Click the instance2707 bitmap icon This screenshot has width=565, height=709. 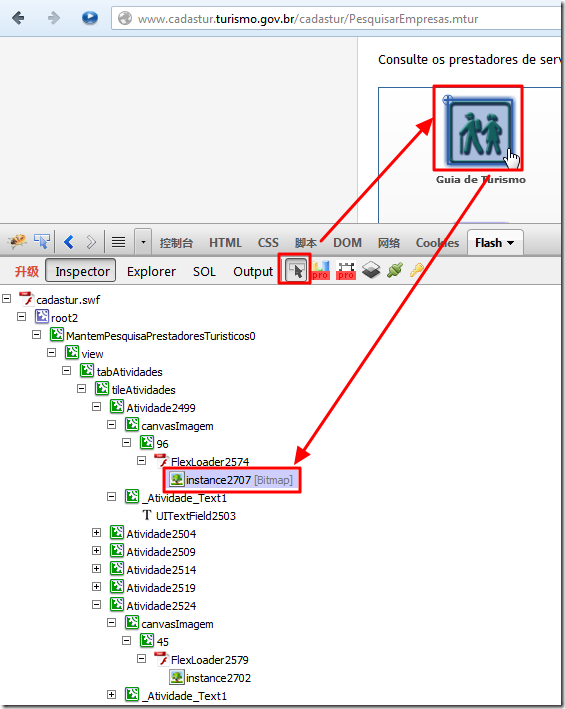click(x=177, y=479)
